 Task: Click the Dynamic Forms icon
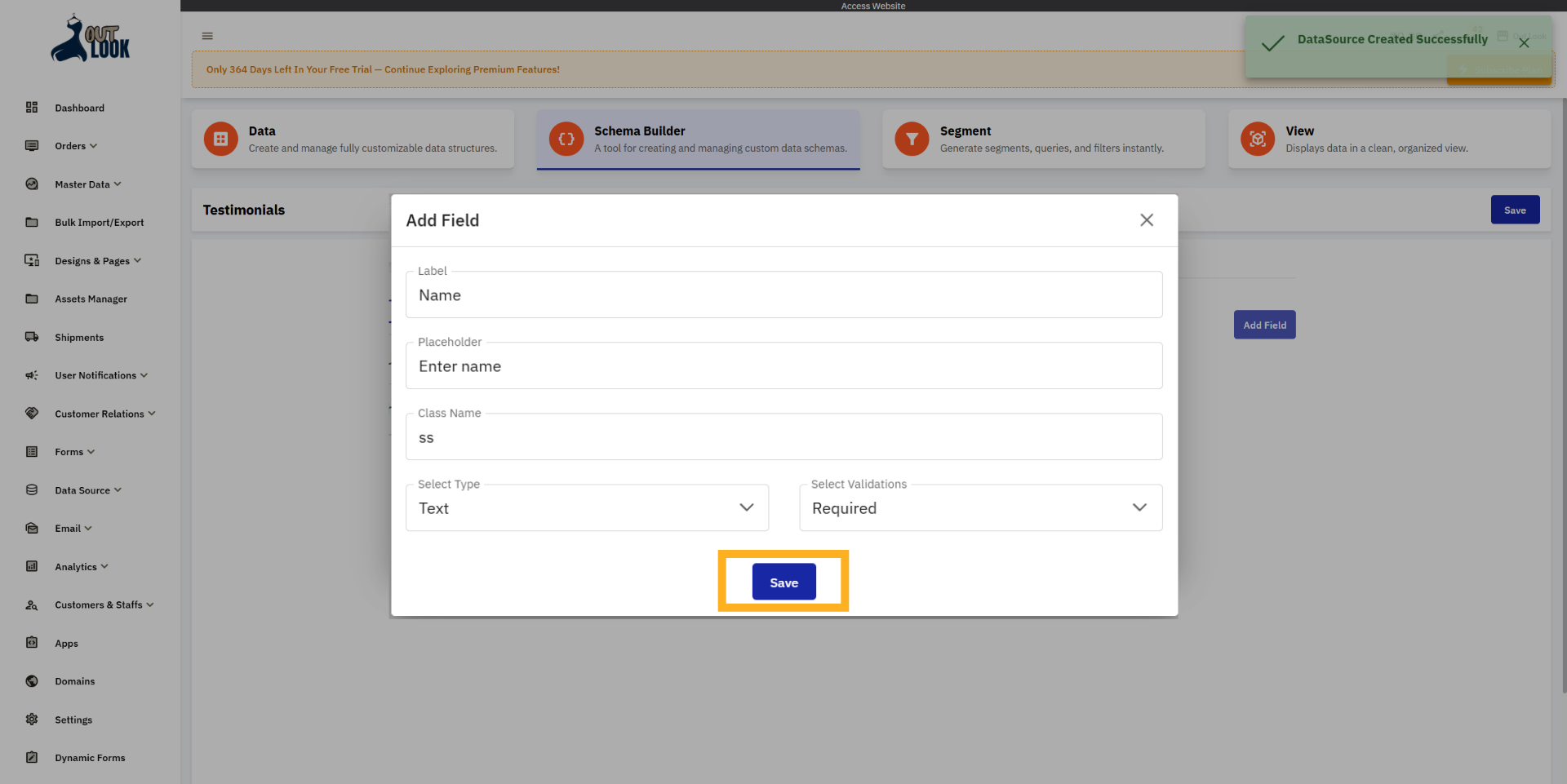(x=32, y=758)
